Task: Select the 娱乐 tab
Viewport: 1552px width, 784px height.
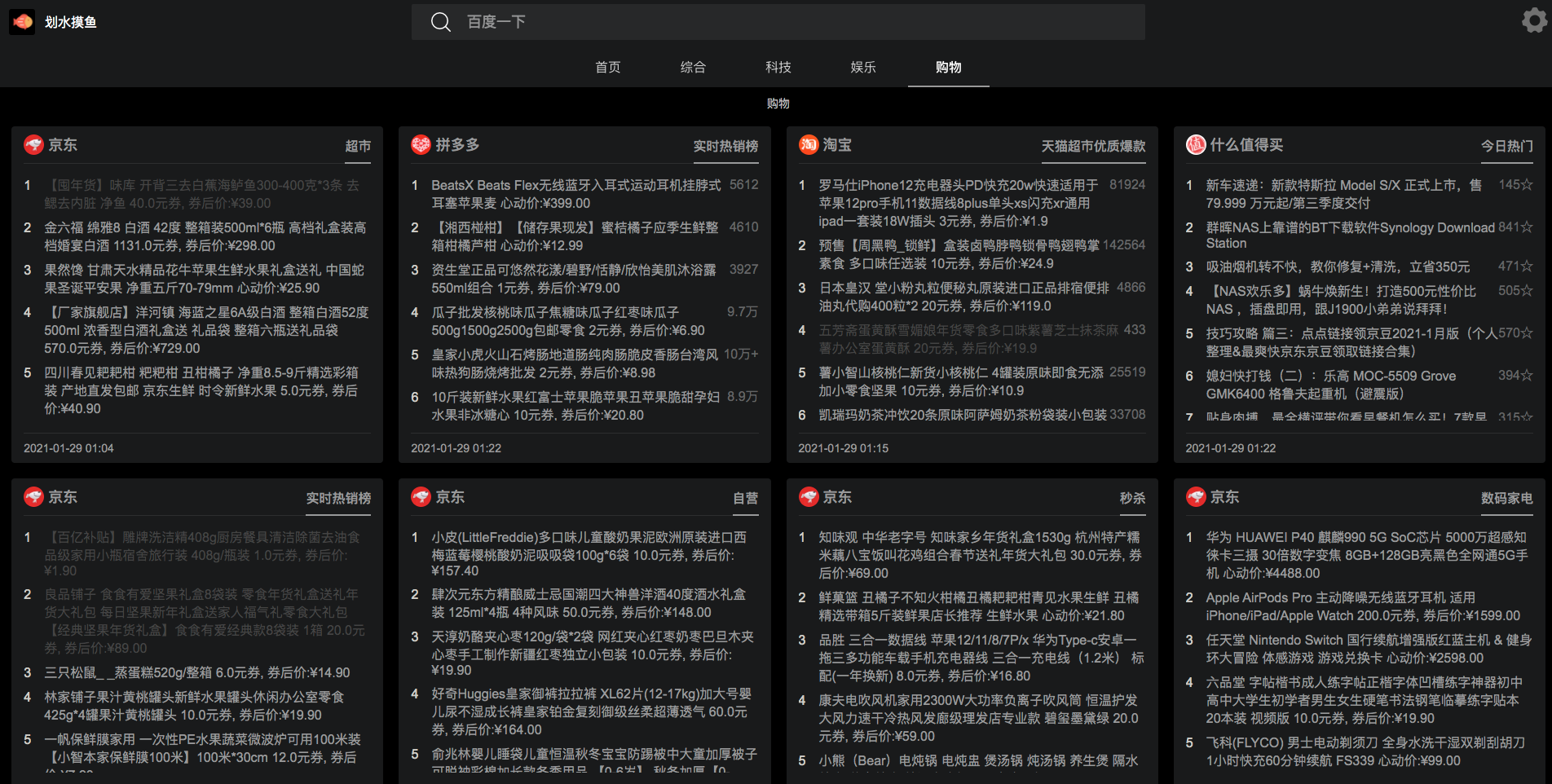Action: point(863,67)
